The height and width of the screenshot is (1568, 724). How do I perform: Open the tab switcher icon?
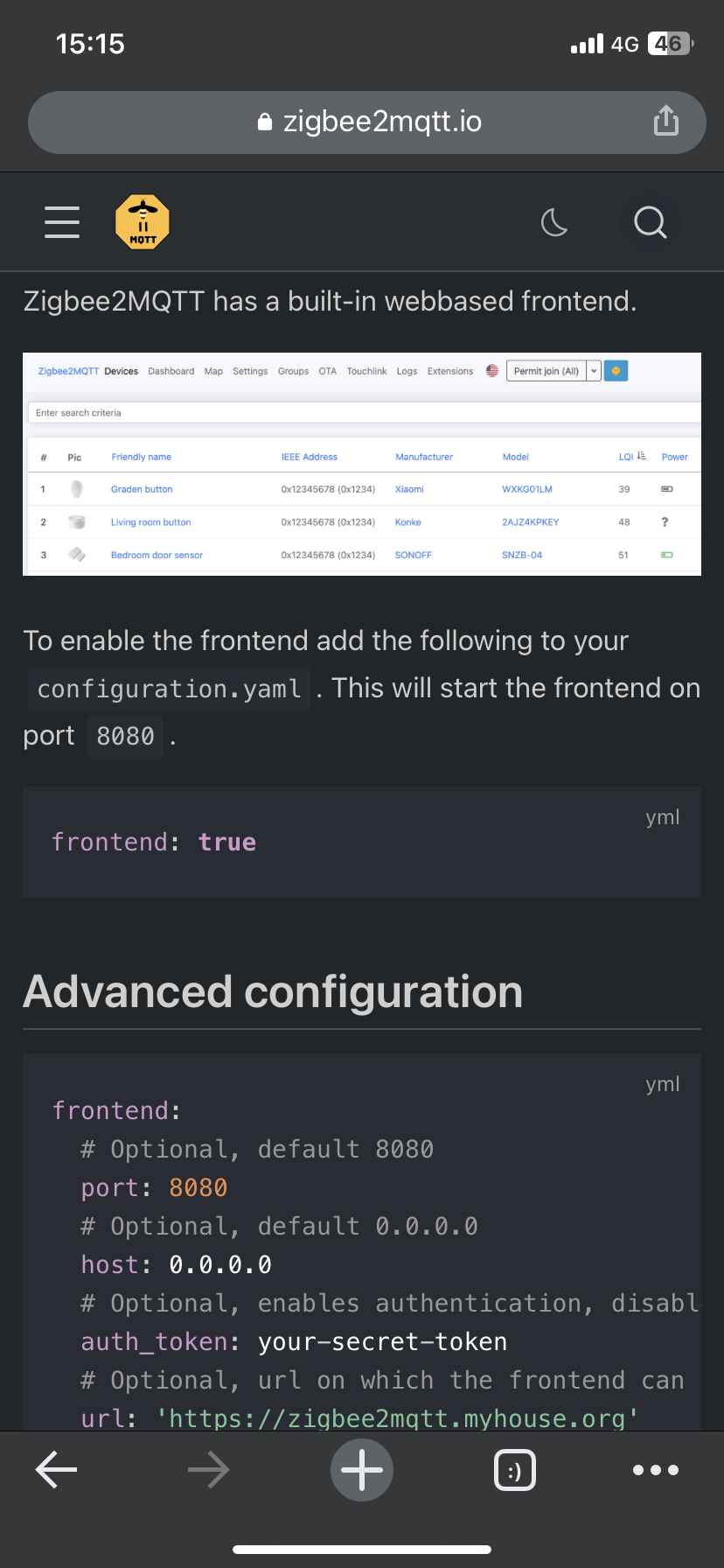pos(514,1470)
